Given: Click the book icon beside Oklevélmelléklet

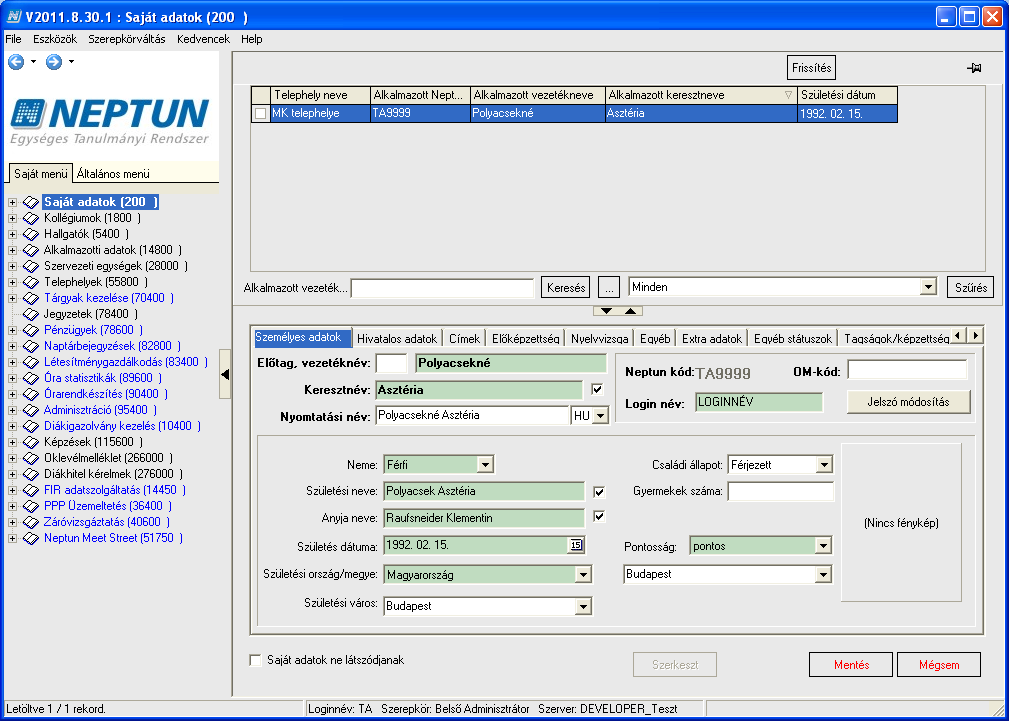Looking at the screenshot, I should click(31, 458).
